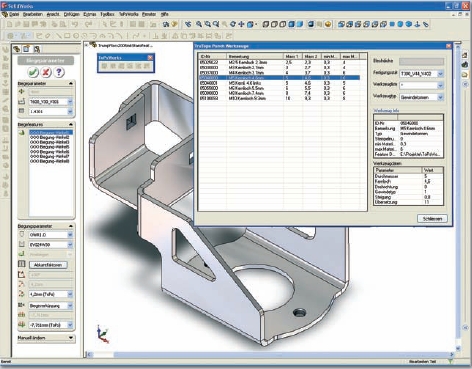Activate the pan view cross-arrows tool
The image size is (472, 369).
[241, 24]
